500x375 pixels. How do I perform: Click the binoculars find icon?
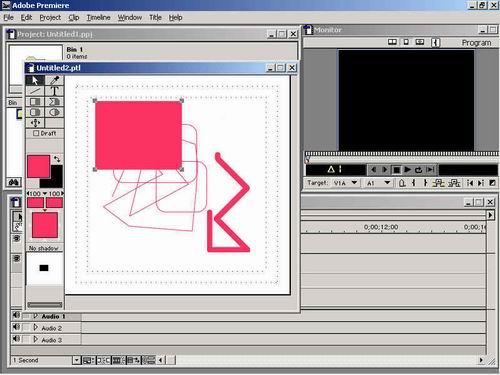coord(14,182)
